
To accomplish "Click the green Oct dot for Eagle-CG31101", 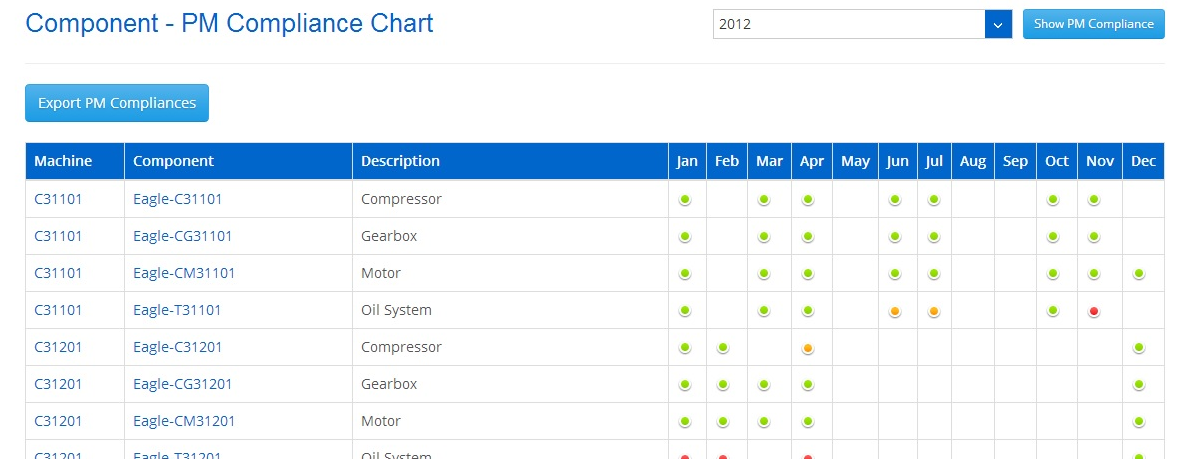I will [1053, 237].
